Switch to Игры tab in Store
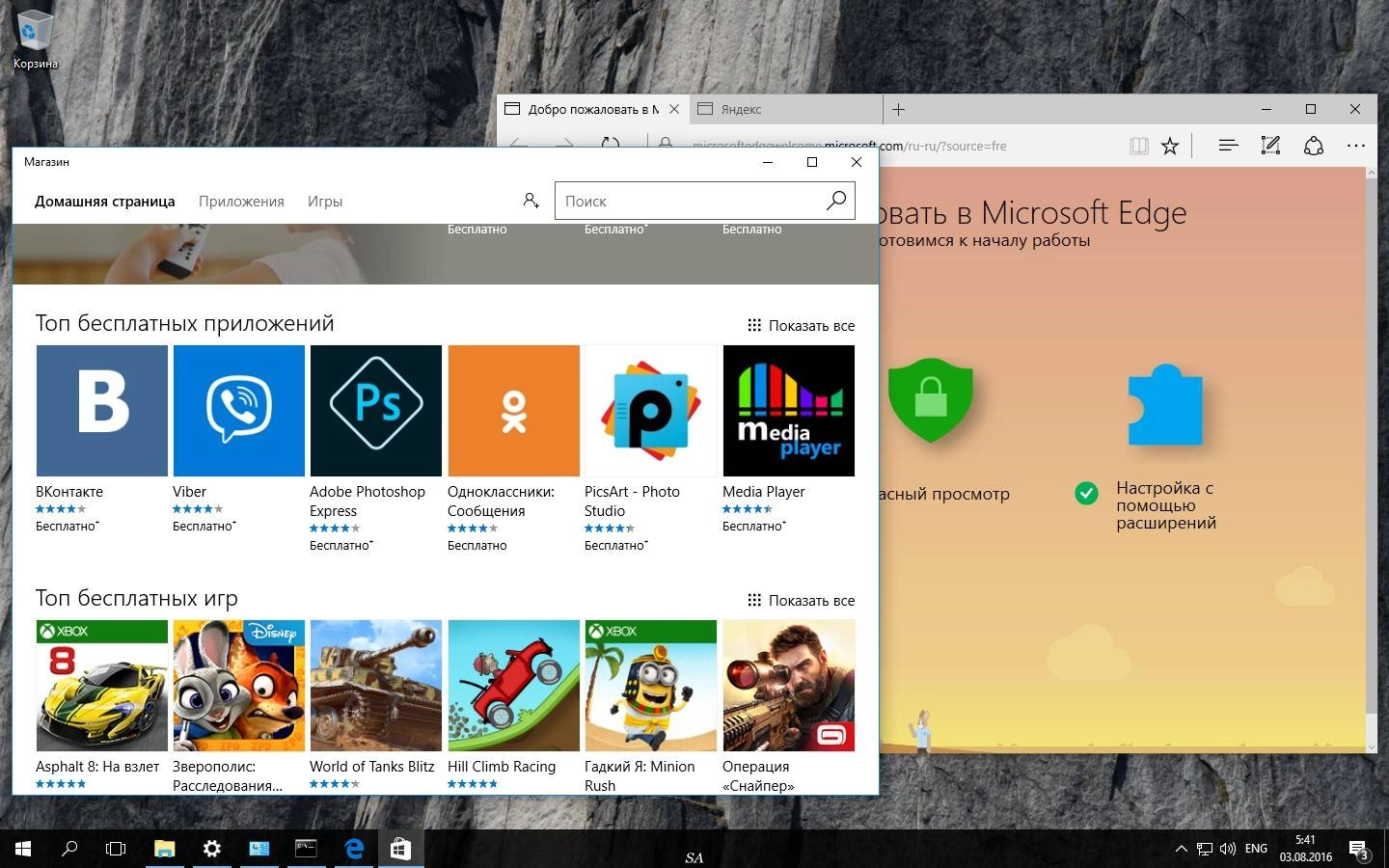Viewport: 1389px width, 868px height. pyautogui.click(x=325, y=202)
